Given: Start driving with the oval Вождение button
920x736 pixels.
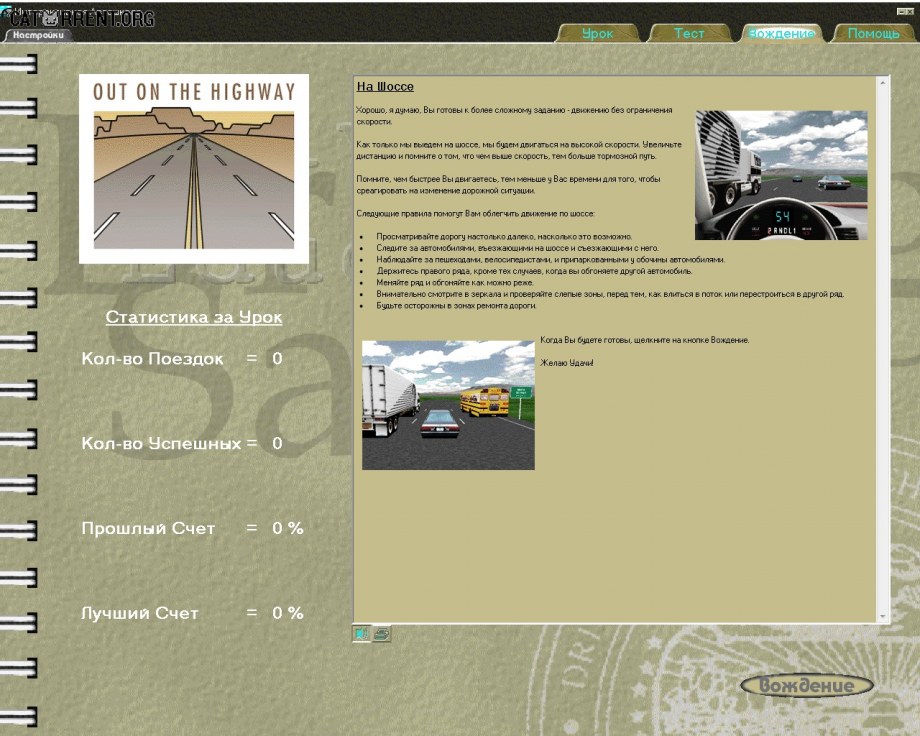Looking at the screenshot, I should (807, 685).
